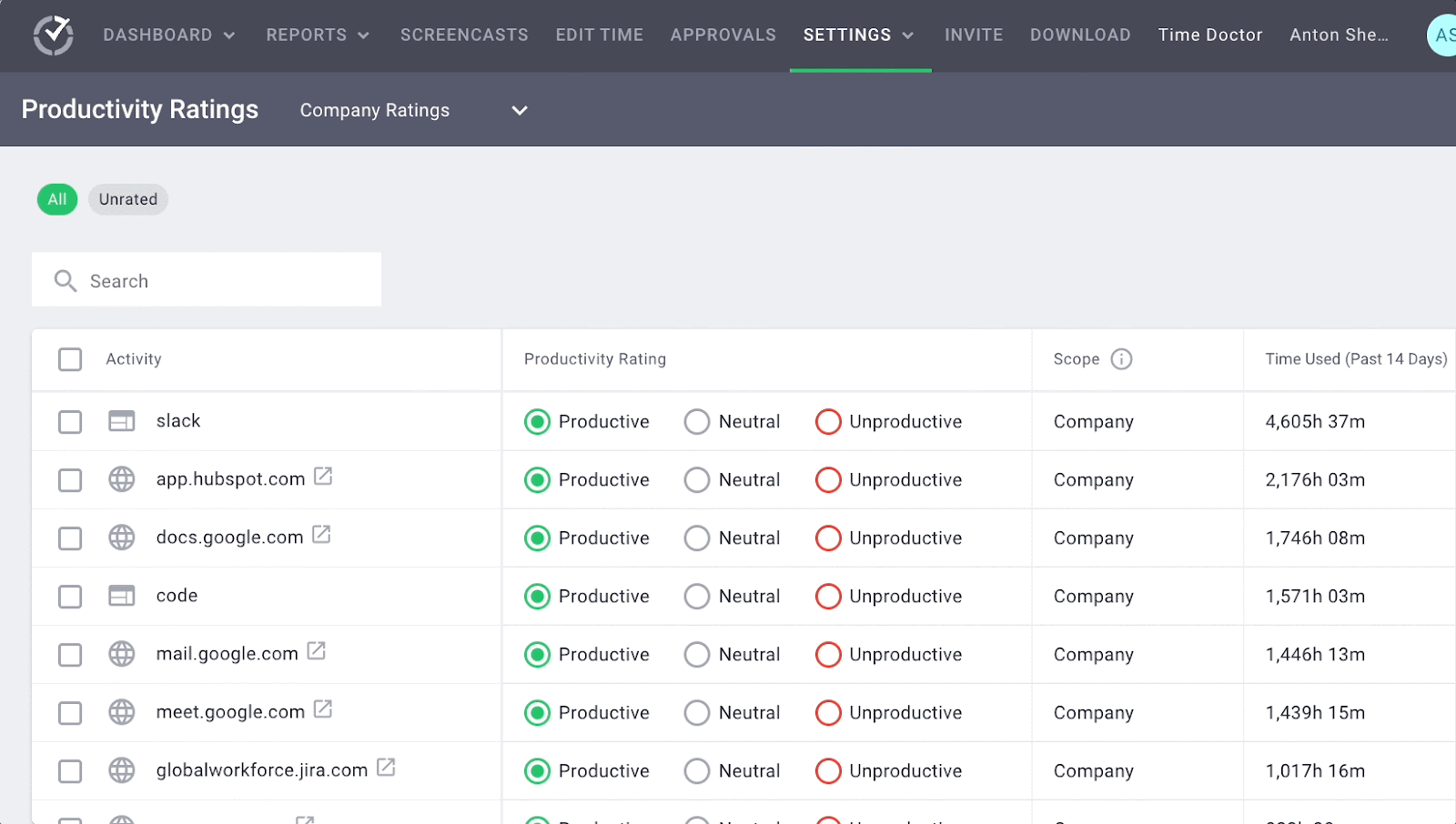Open external link icon for meet.google.com

pos(323,708)
